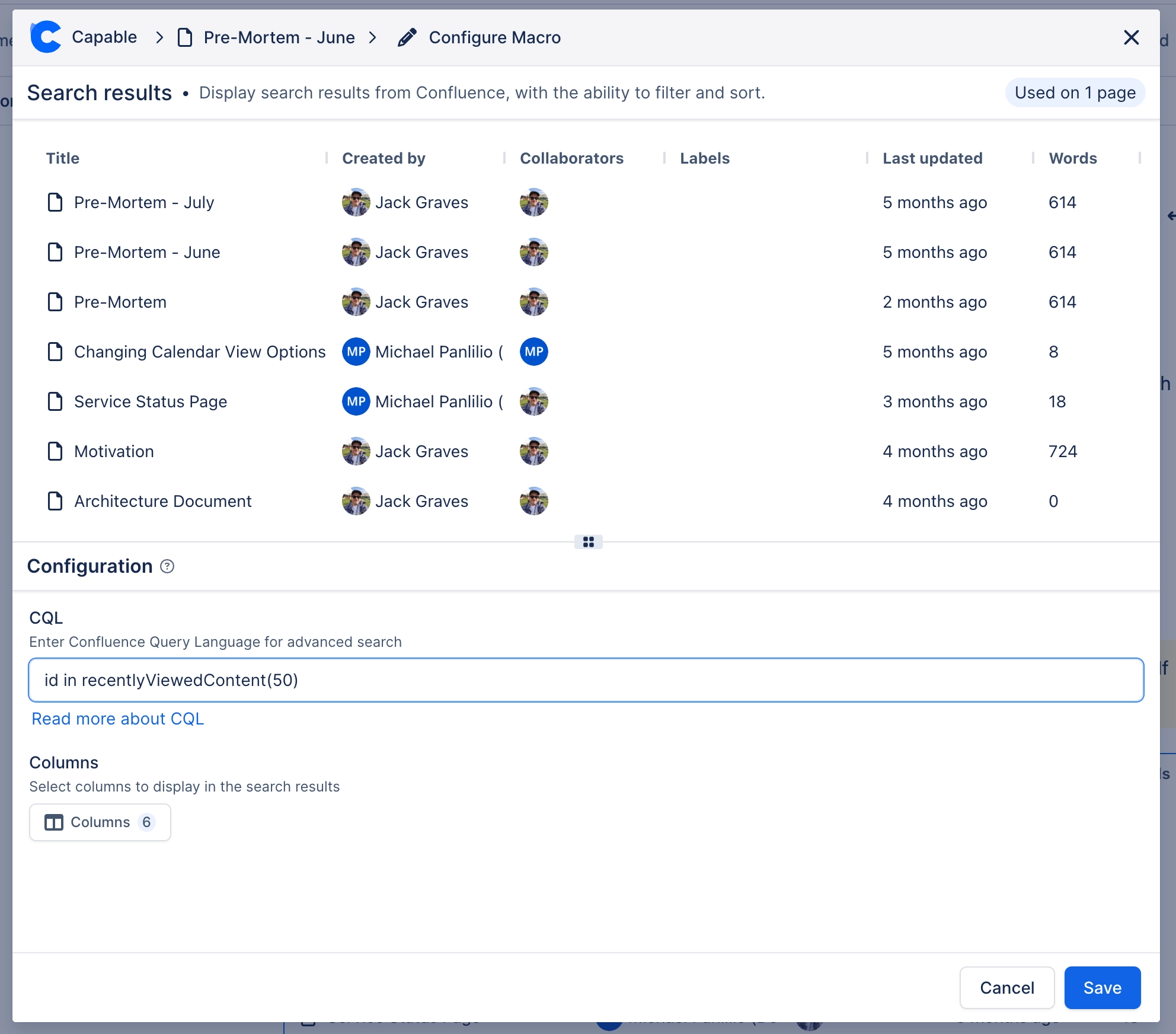
Task: Open the Columns 6 selector
Action: pos(100,822)
